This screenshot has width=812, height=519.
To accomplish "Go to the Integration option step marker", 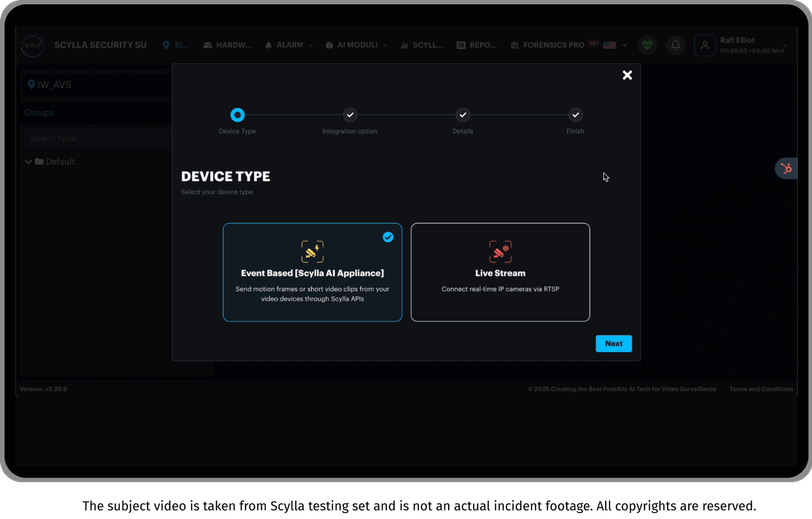I will click(350, 115).
